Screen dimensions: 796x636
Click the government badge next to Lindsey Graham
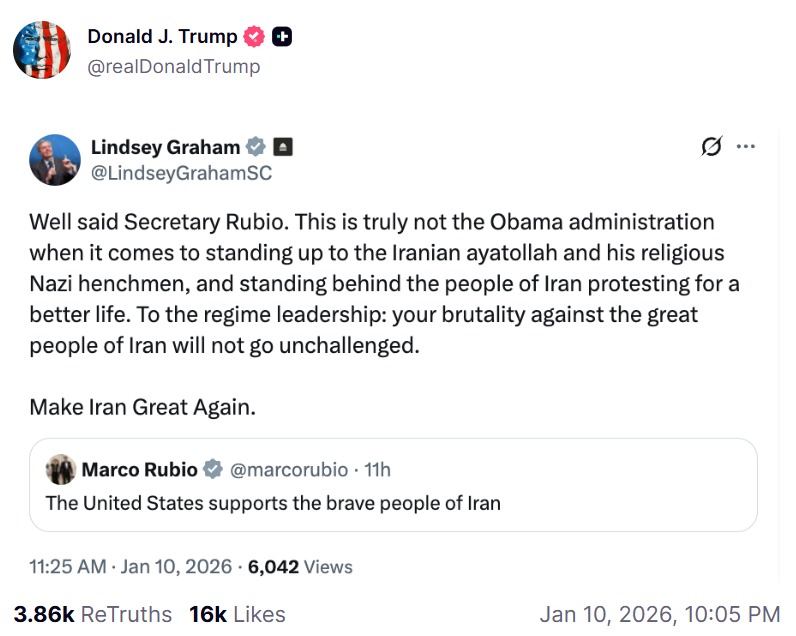[x=282, y=147]
